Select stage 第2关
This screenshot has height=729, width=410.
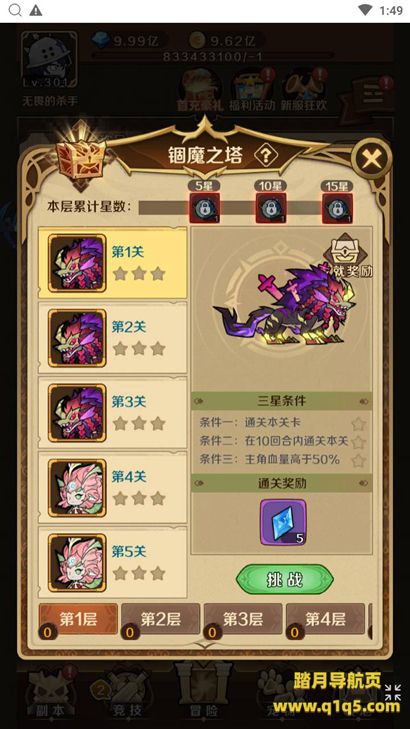click(x=112, y=338)
